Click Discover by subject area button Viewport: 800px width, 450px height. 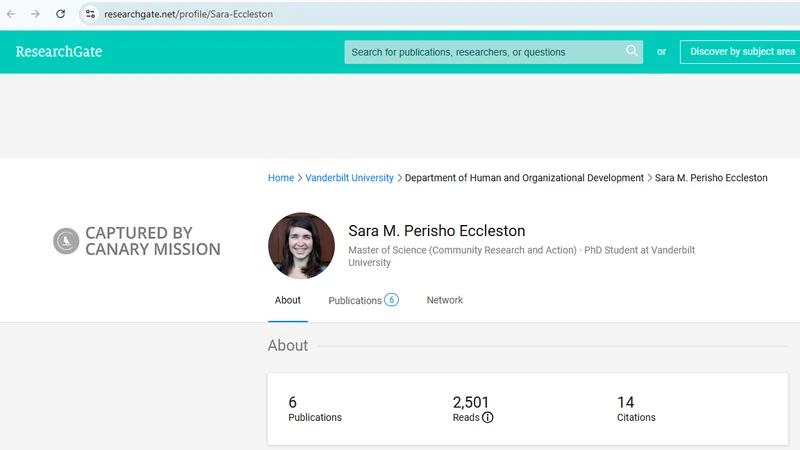coord(740,52)
